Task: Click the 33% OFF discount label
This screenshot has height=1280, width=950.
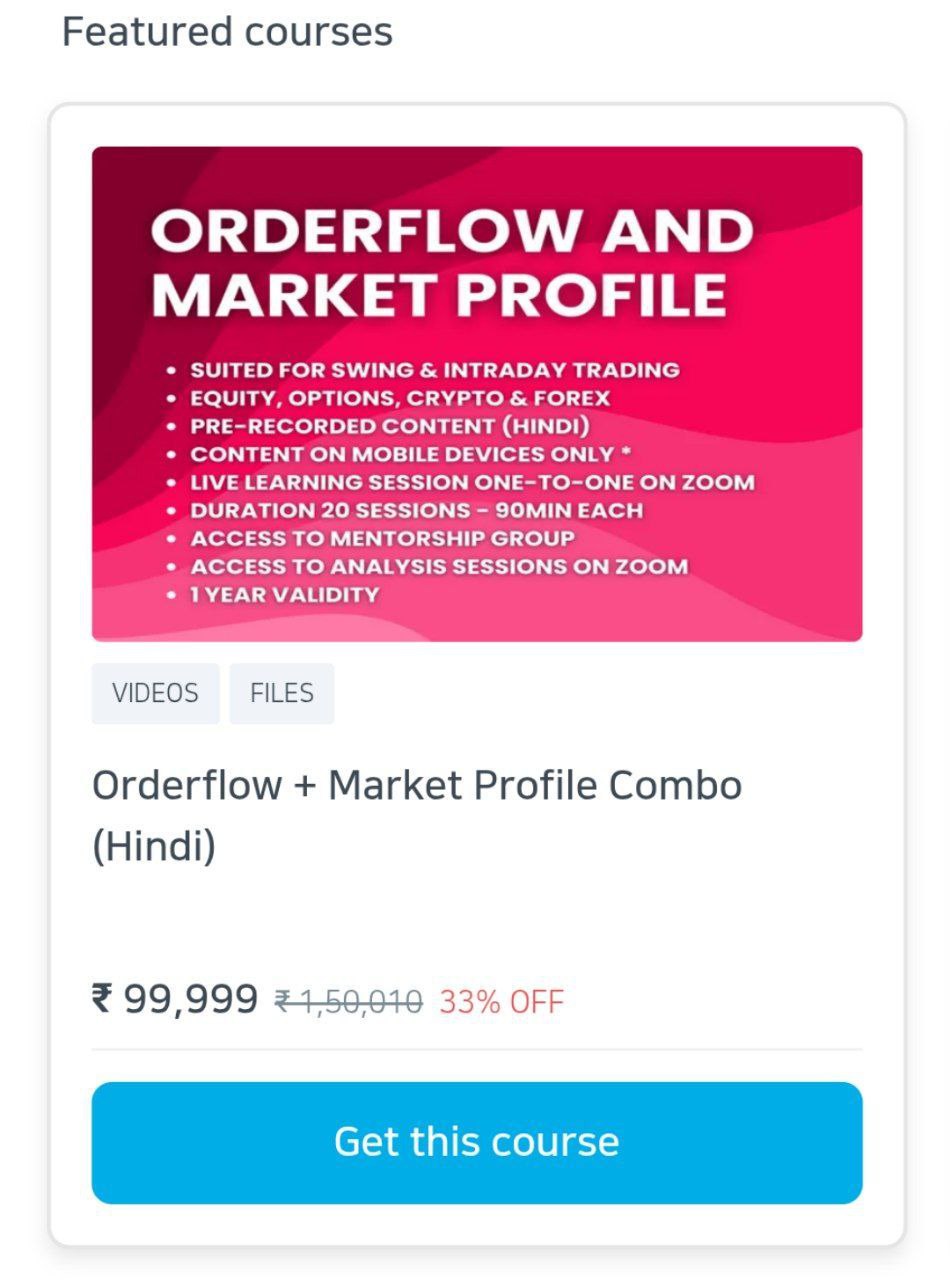Action: coord(501,1001)
